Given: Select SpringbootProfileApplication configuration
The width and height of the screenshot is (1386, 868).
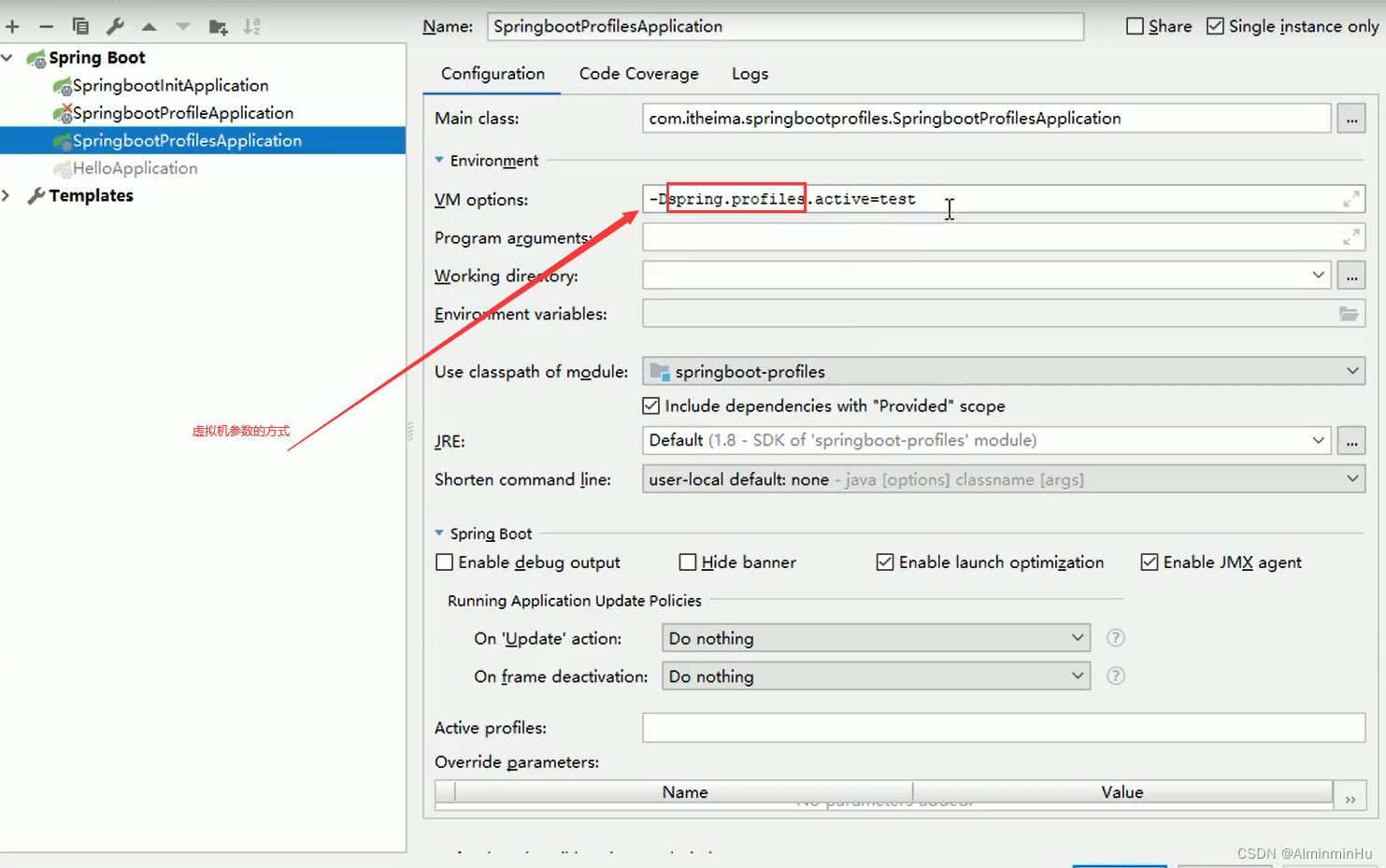Looking at the screenshot, I should tap(182, 113).
